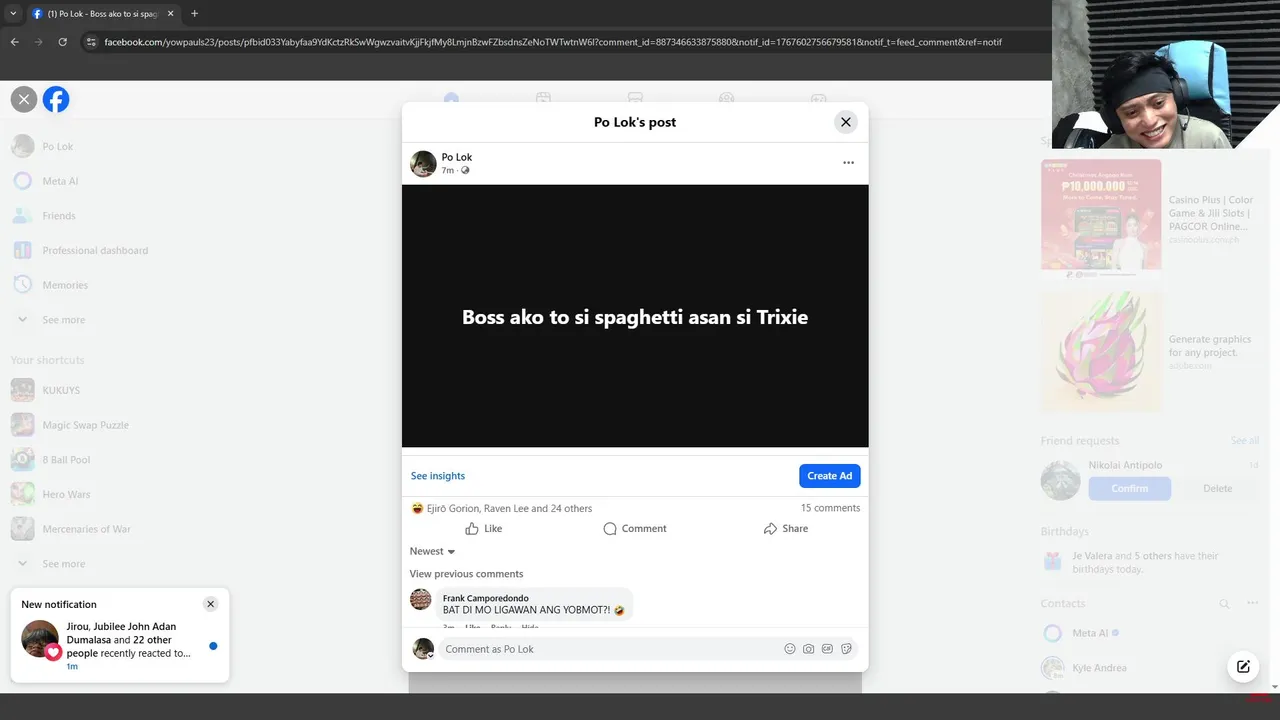Click the Create Ad button
Viewport: 1280px width, 720px height.
click(x=830, y=476)
